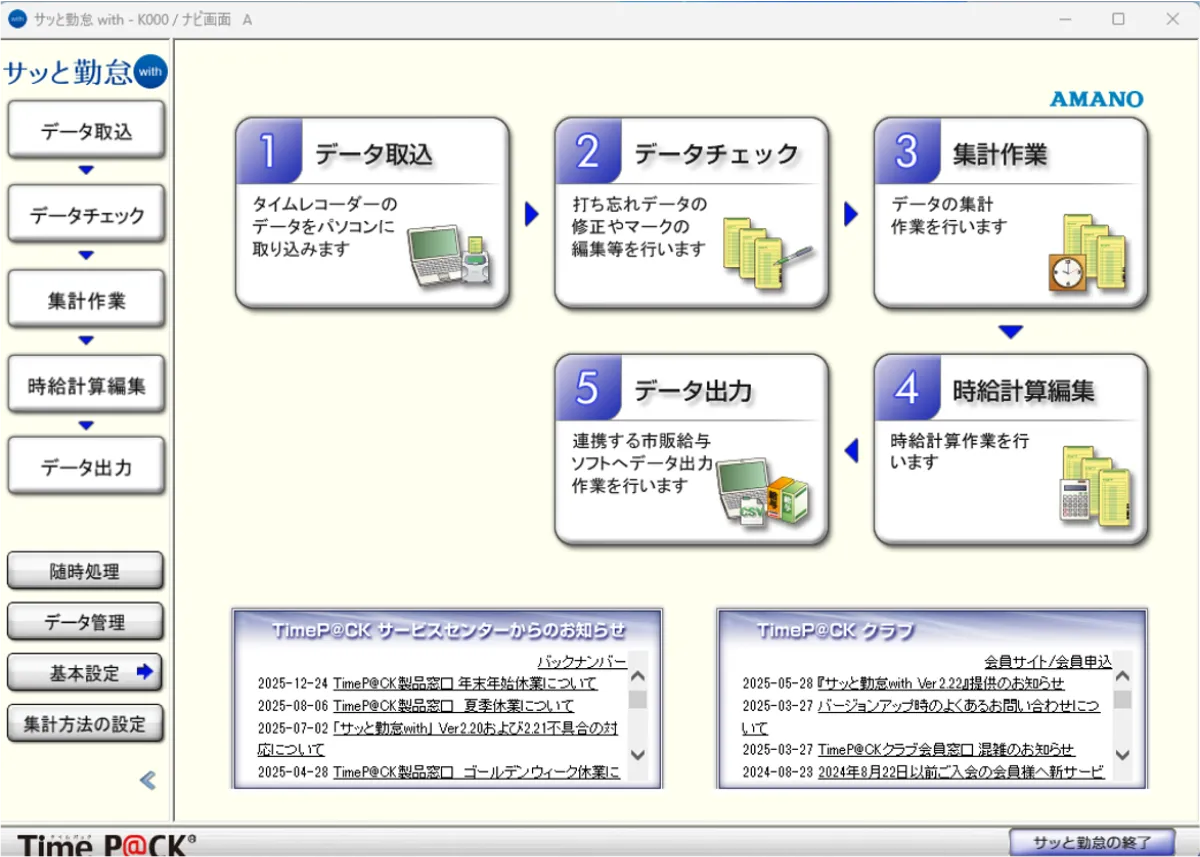This screenshot has width=1200, height=857.
Task: Minimize the サッと勤怠 with window
Action: click(1066, 19)
